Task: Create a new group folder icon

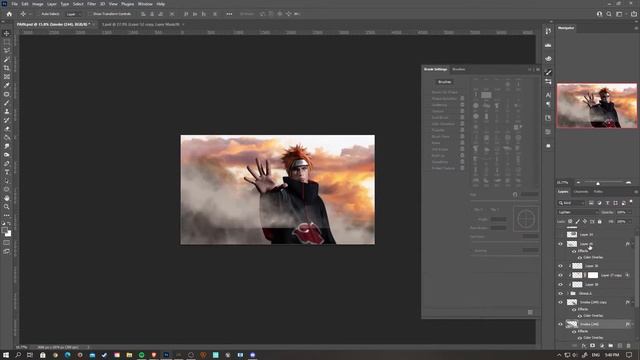Action: (611, 346)
